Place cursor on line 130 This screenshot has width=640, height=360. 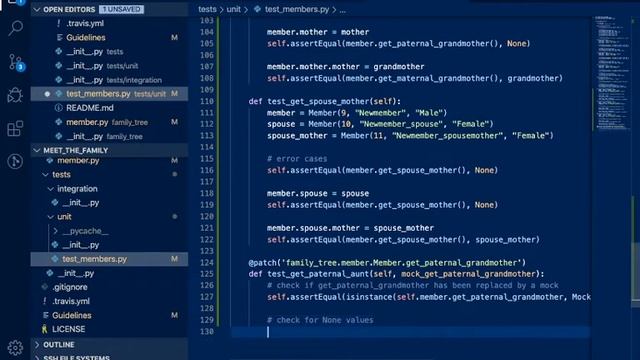410,332
